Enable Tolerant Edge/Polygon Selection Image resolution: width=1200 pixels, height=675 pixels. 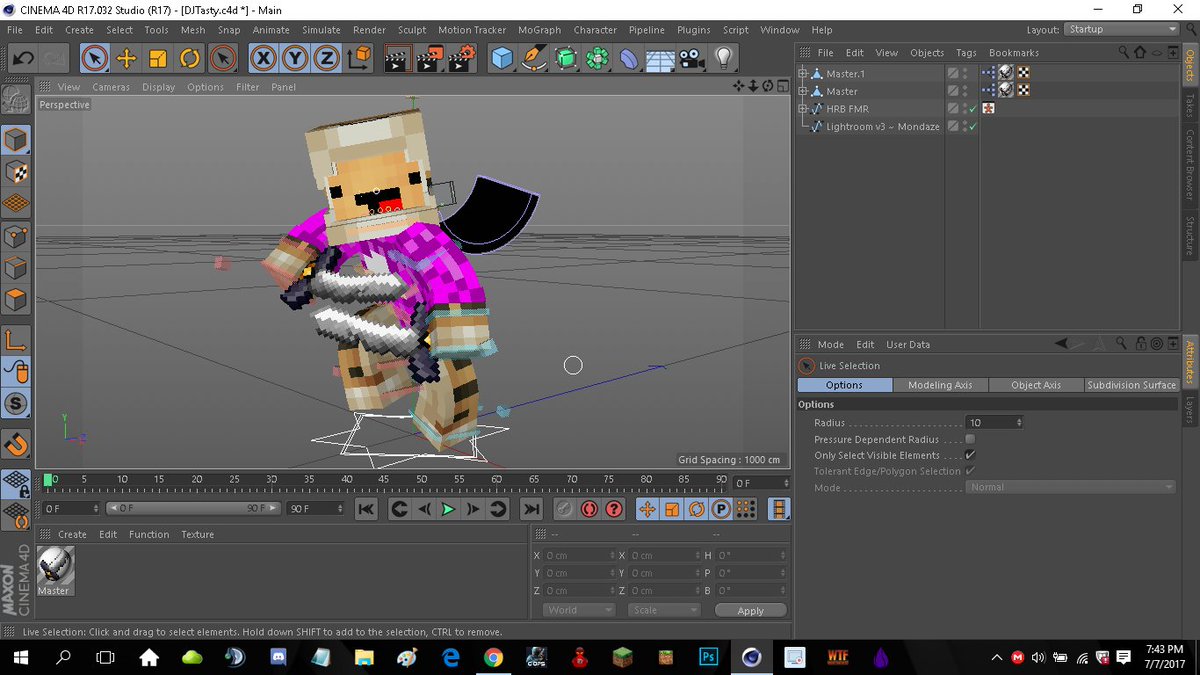[968, 471]
